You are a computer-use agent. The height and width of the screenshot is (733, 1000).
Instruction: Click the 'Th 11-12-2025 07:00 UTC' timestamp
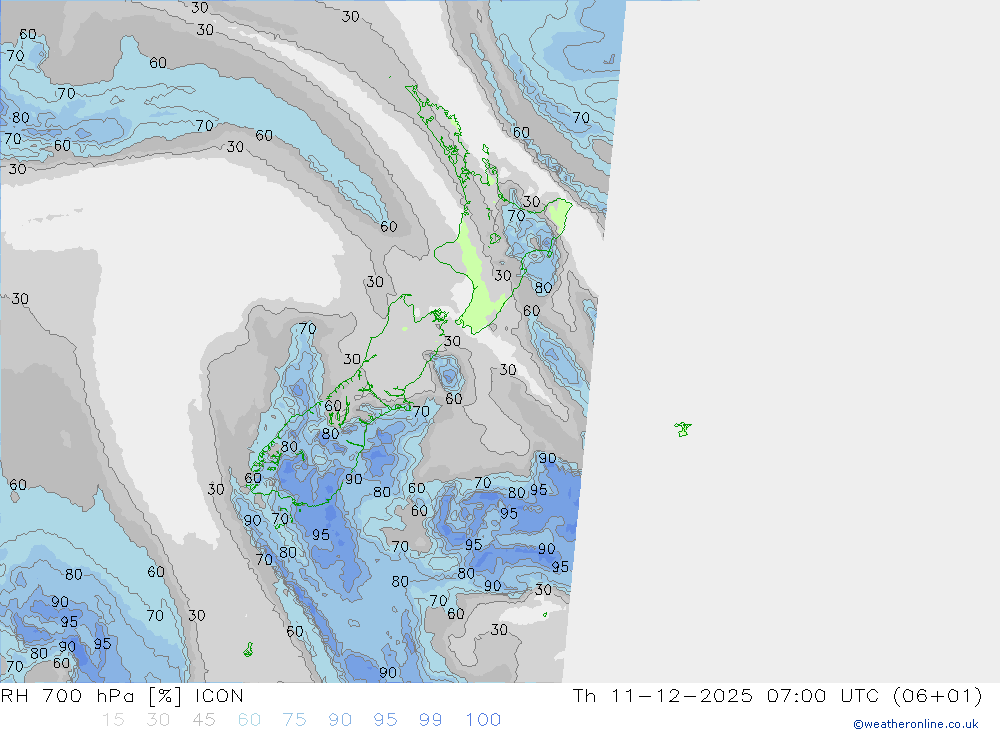click(777, 696)
